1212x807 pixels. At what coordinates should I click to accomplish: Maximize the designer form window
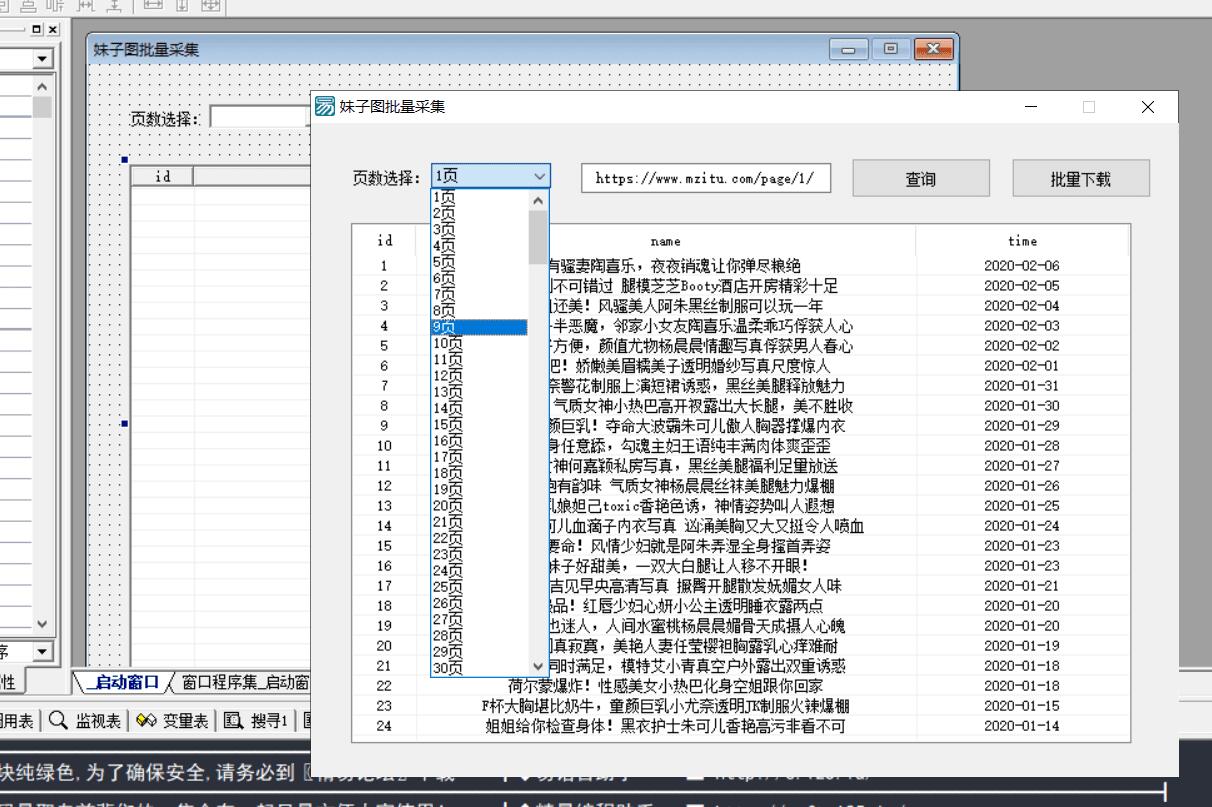(x=889, y=48)
